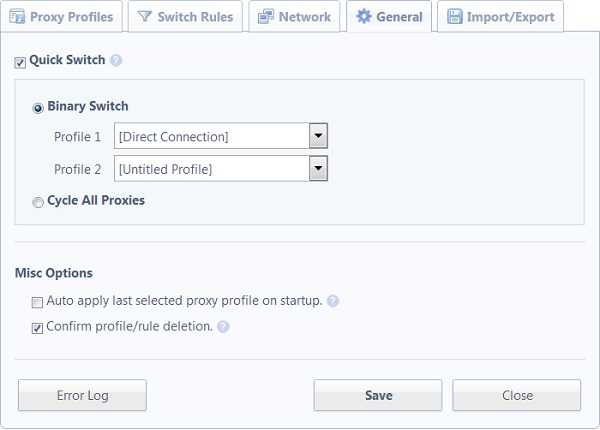
Task: Click the Network computers icon
Action: pos(266,16)
